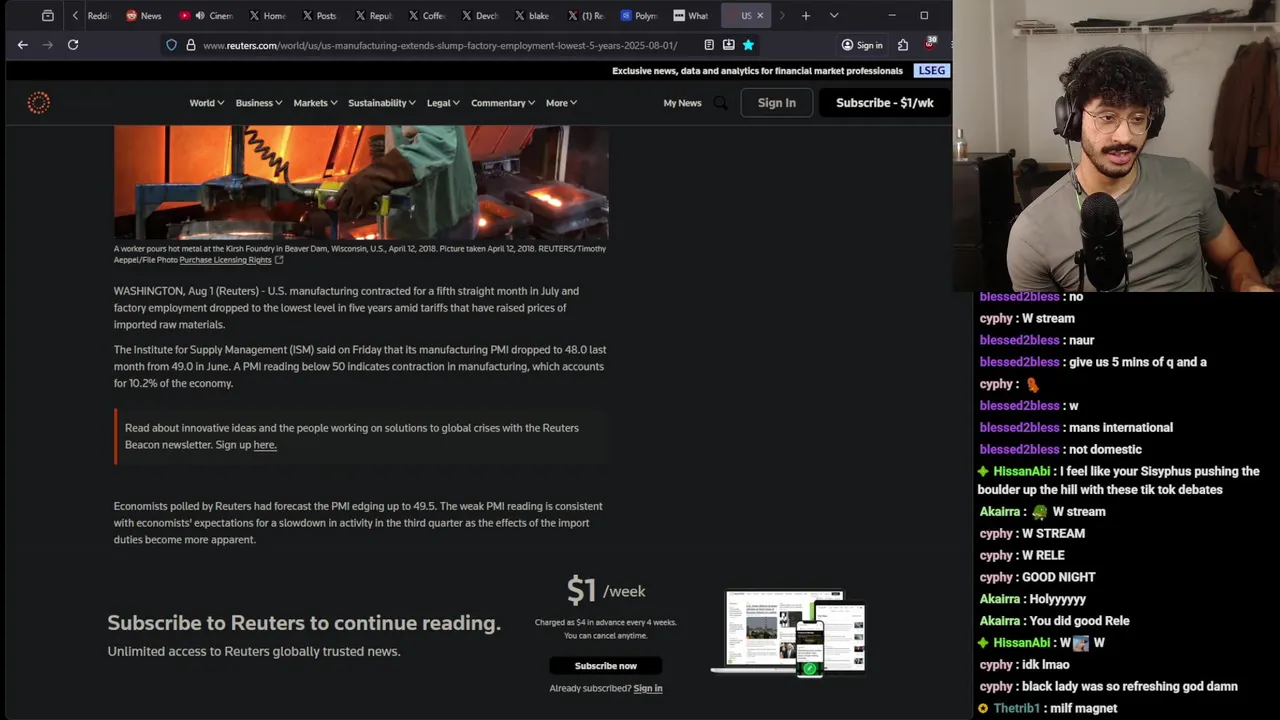1280x720 pixels.
Task: Click the red extension icon with badge 30
Action: (x=930, y=44)
